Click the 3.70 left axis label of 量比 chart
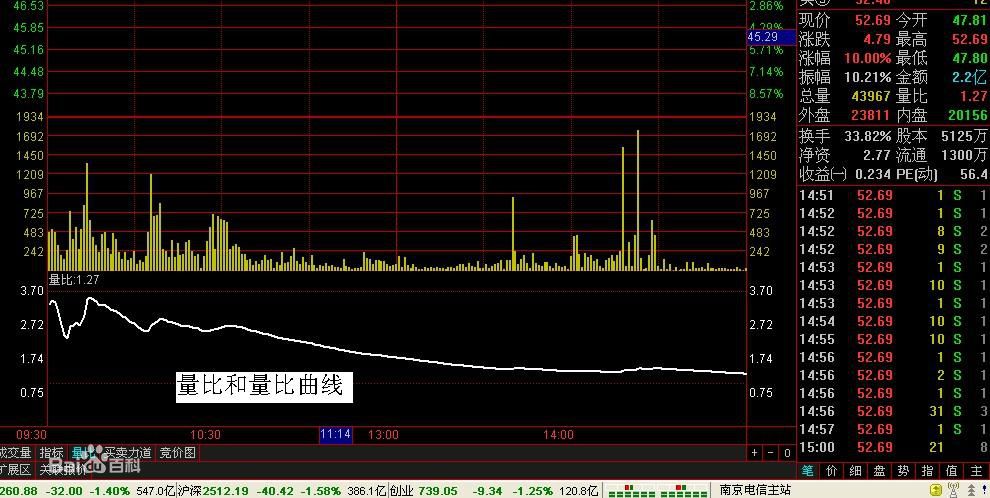 [32, 291]
